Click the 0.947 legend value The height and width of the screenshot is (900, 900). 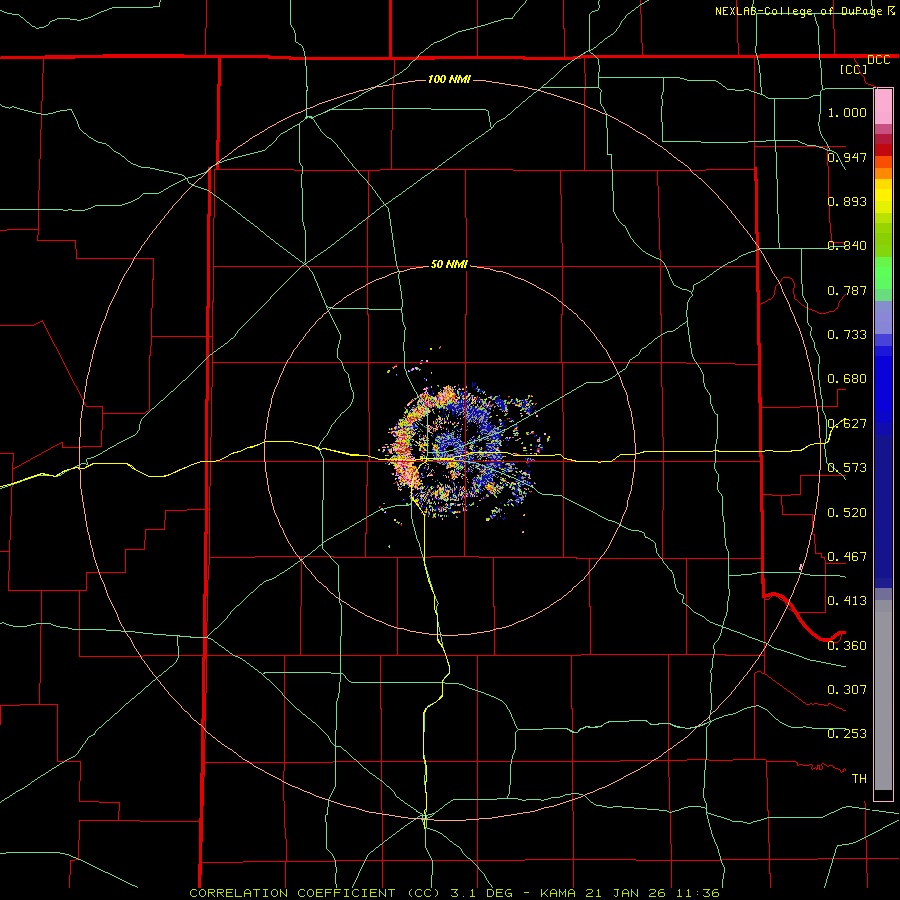pyautogui.click(x=847, y=157)
